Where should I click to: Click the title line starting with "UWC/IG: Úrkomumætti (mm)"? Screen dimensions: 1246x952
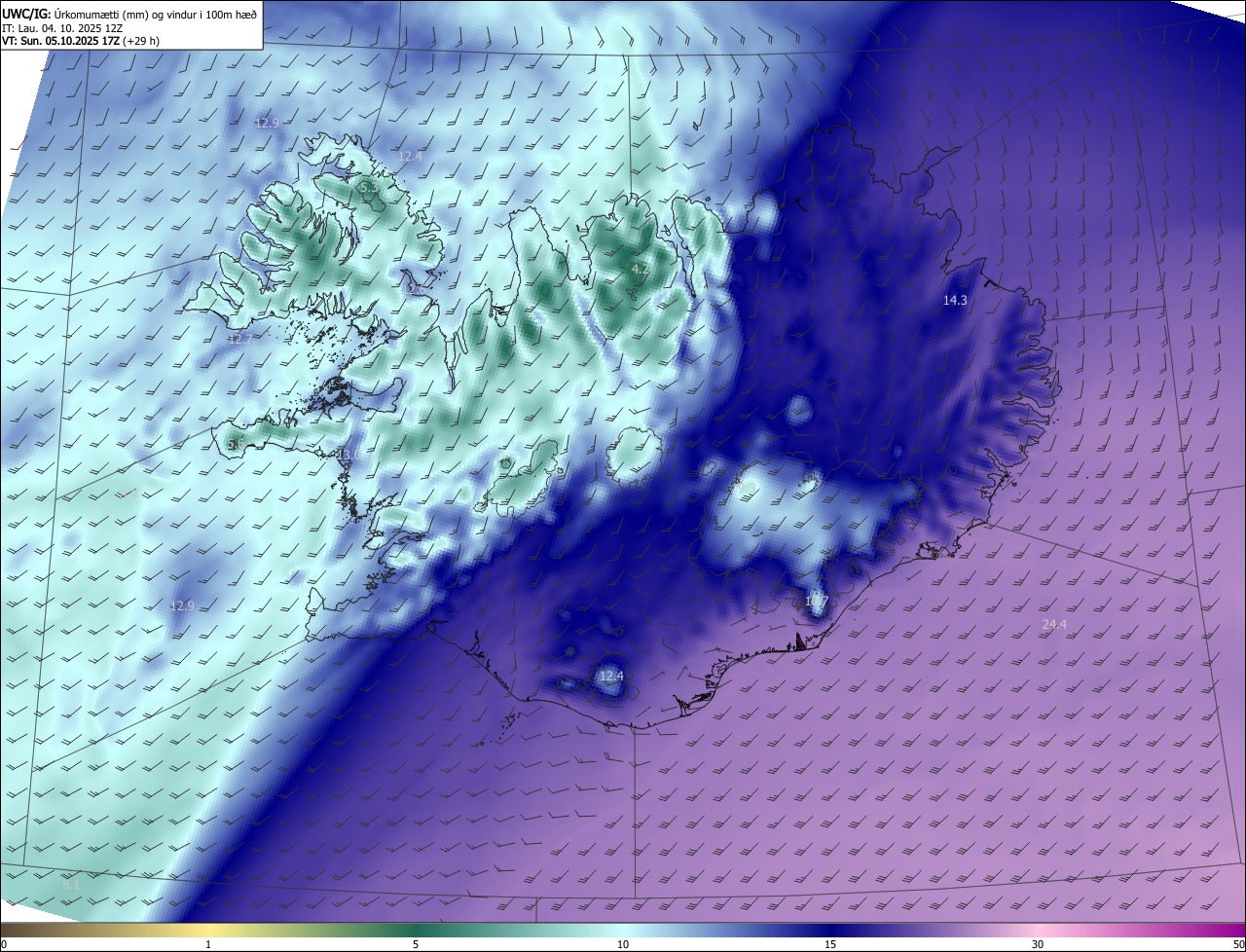pyautogui.click(x=129, y=13)
